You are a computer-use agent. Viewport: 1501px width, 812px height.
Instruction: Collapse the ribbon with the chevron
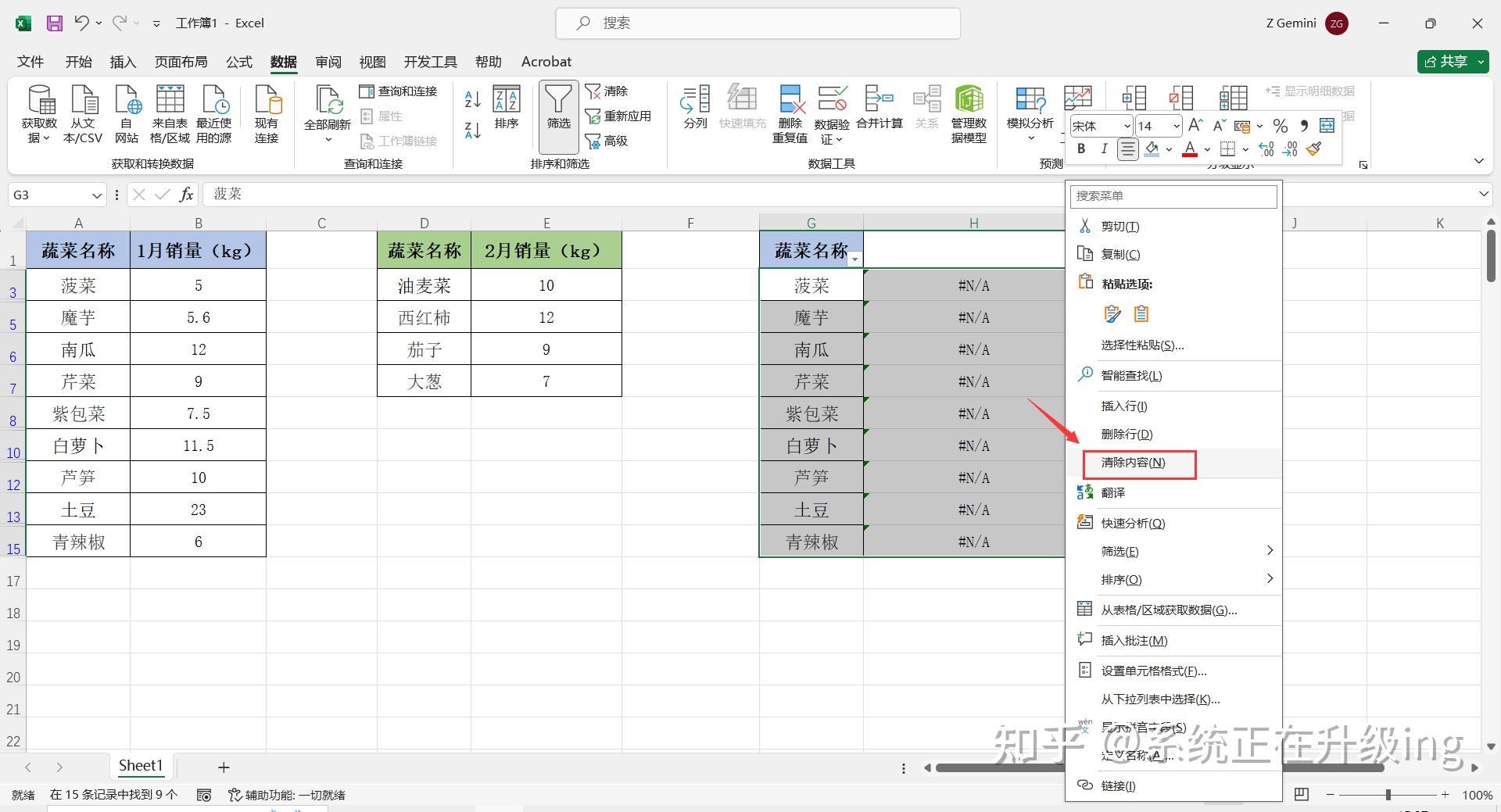1478,161
